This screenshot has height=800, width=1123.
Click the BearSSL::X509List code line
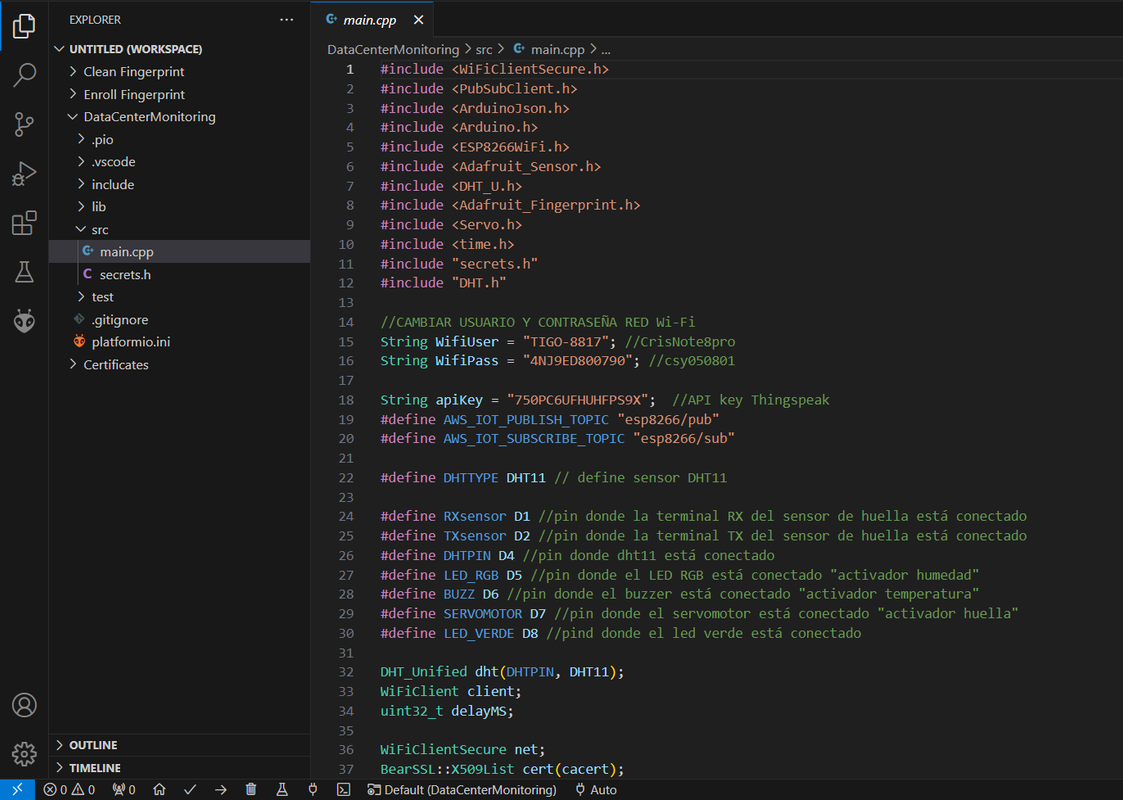[x=502, y=769]
